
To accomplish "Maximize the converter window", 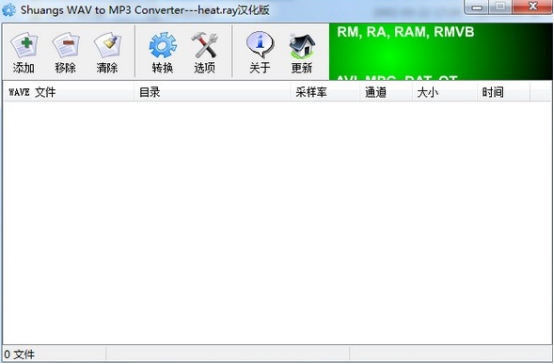I will [500, 7].
